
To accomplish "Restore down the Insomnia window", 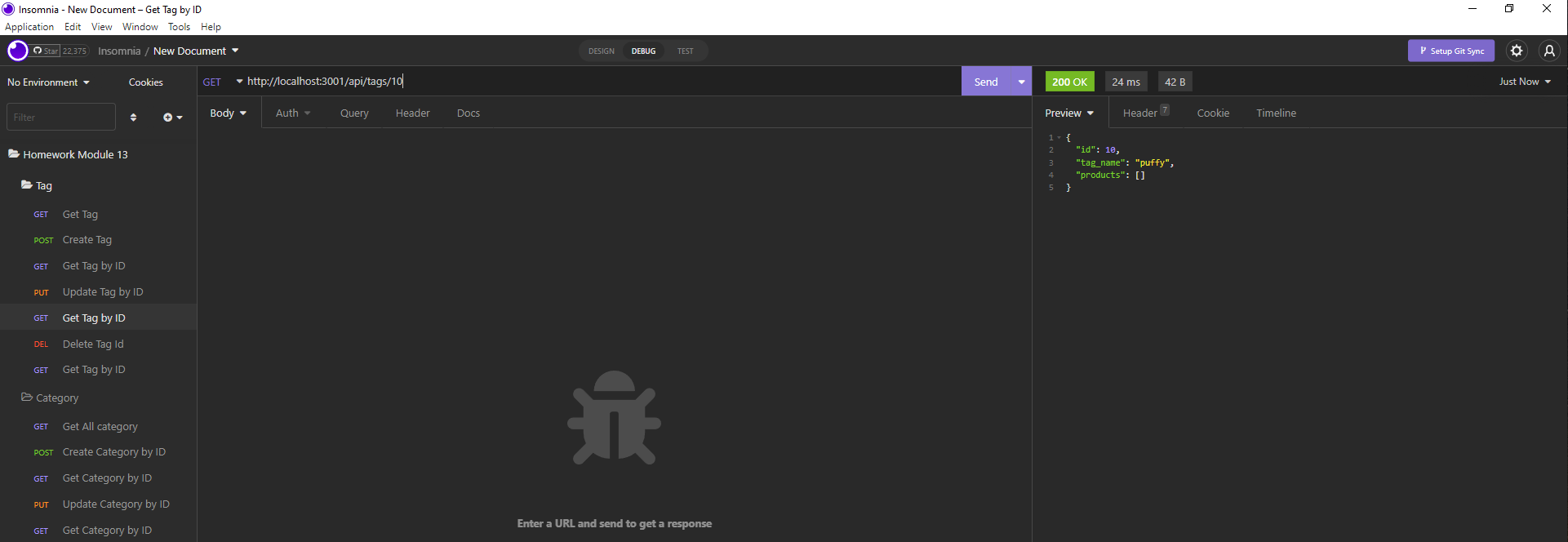I will tap(1509, 9).
